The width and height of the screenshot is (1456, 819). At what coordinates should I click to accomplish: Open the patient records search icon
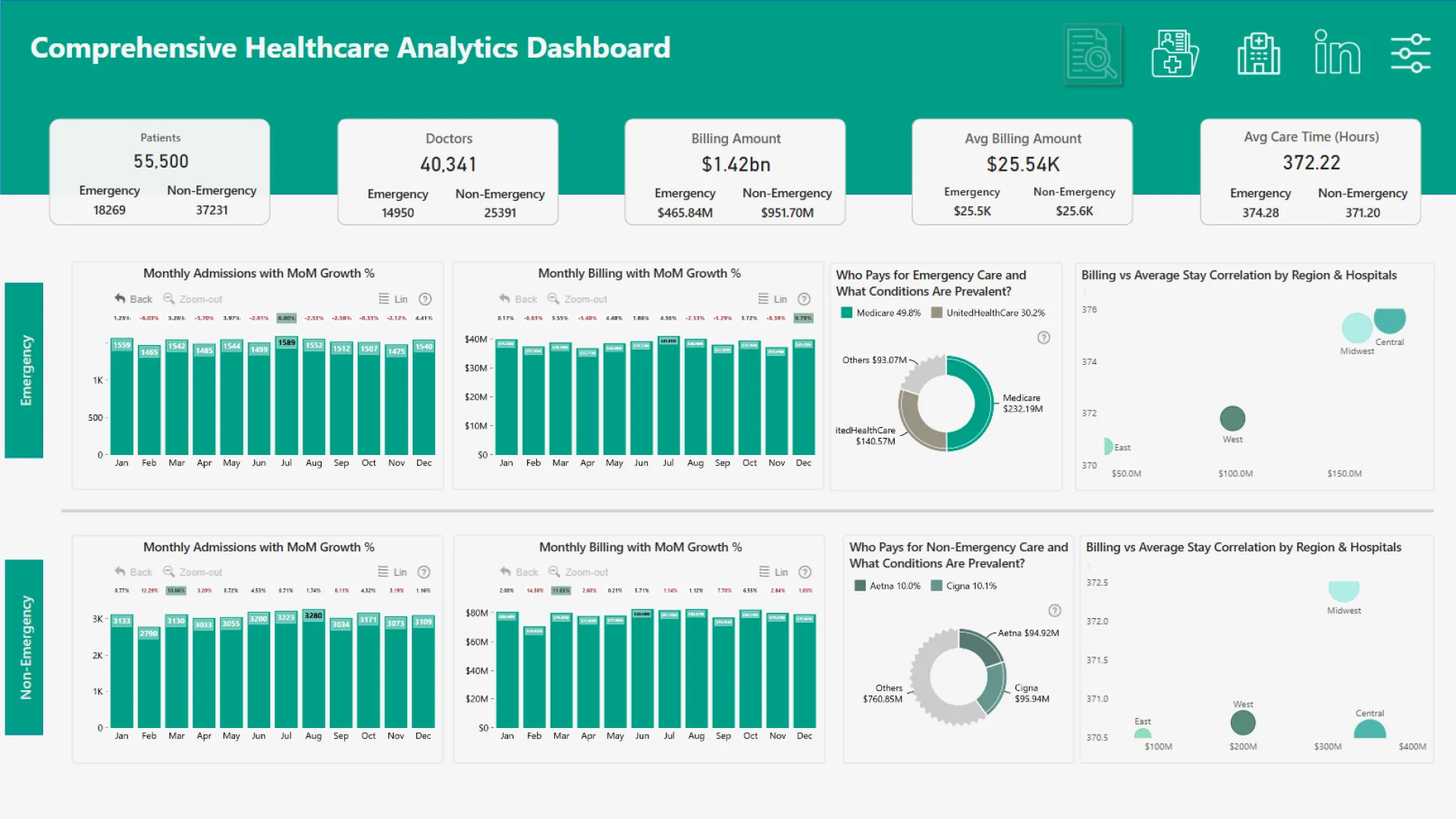pyautogui.click(x=1092, y=55)
